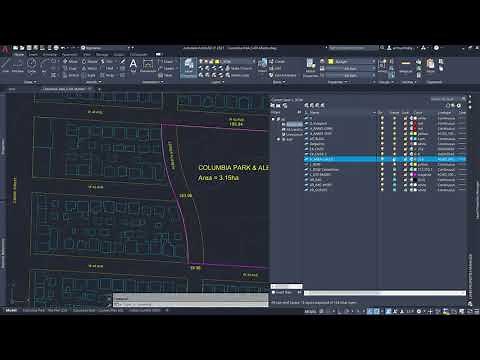Image resolution: width=480 pixels, height=360 pixels.
Task: Toggle freeze for the cyan-colored layer
Action: (394, 139)
